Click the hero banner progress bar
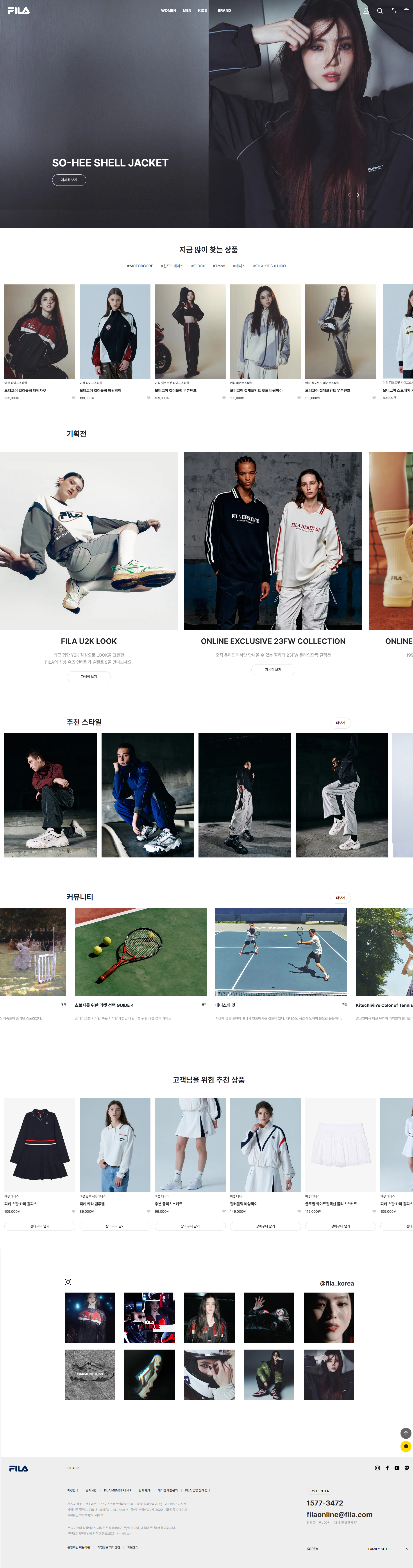413x1568 pixels. [x=195, y=195]
